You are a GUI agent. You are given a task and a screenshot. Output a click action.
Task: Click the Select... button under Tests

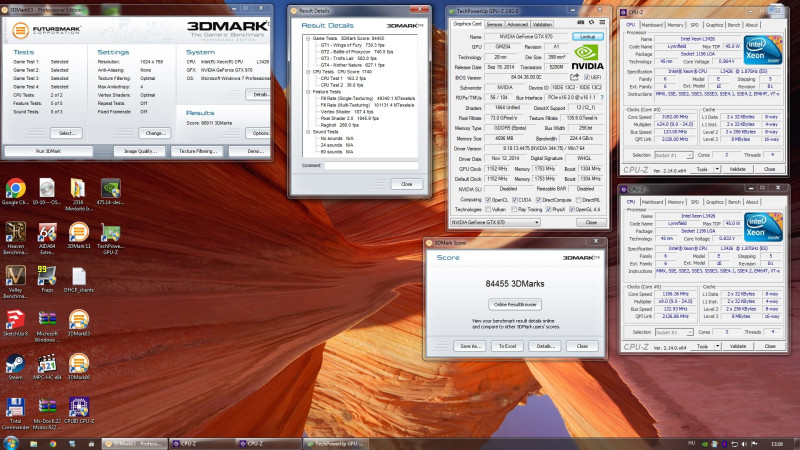[67, 133]
